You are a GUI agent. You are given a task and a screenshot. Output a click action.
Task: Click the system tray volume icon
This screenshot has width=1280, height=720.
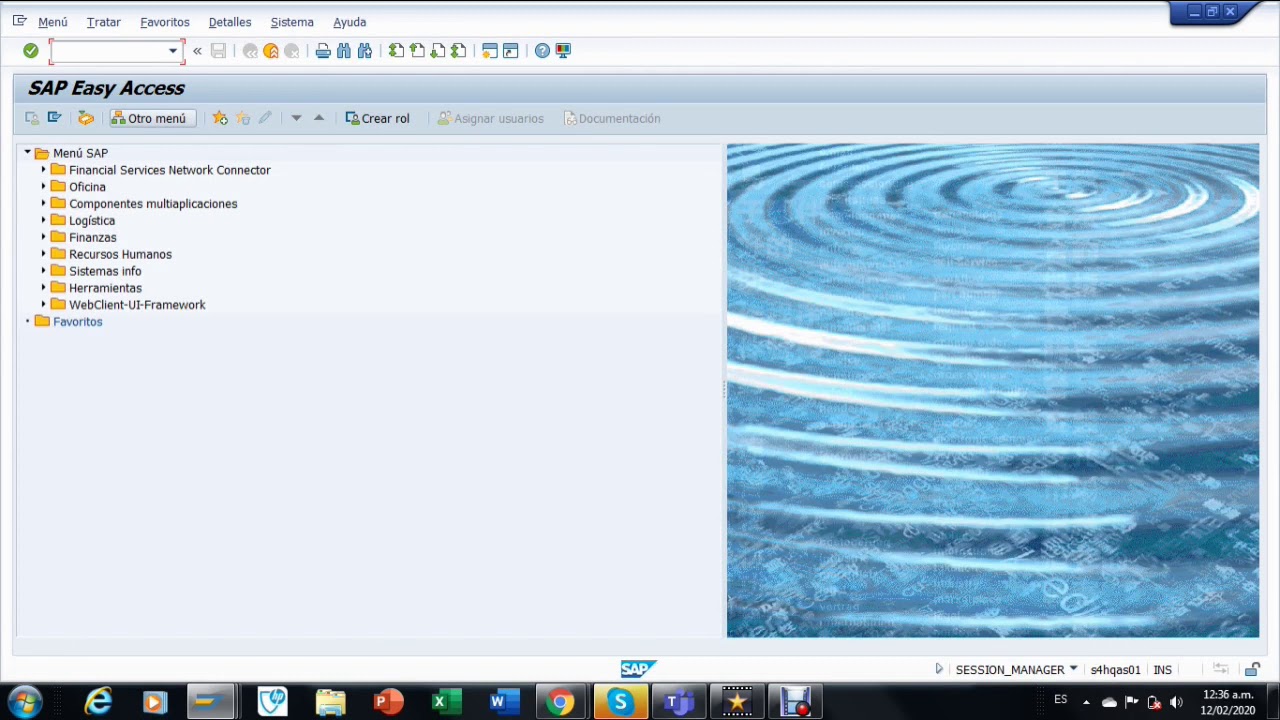pos(1176,702)
